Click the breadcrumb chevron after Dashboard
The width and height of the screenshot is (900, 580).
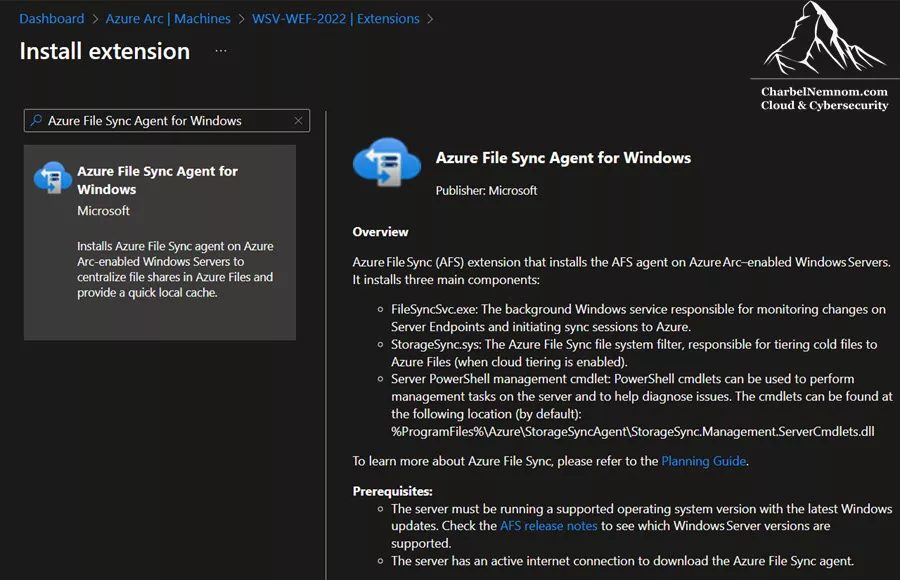pyautogui.click(x=95, y=19)
